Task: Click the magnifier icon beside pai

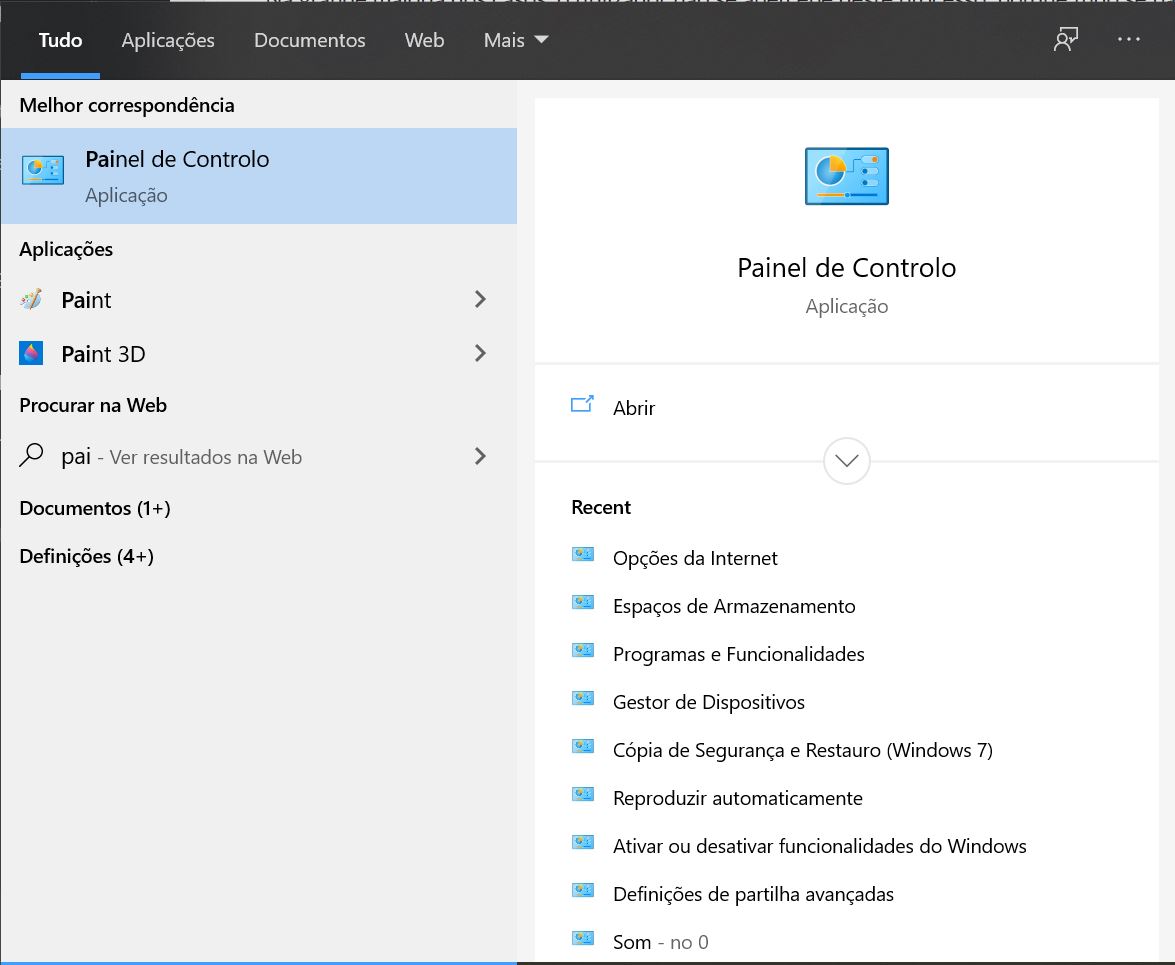Action: click(x=32, y=457)
